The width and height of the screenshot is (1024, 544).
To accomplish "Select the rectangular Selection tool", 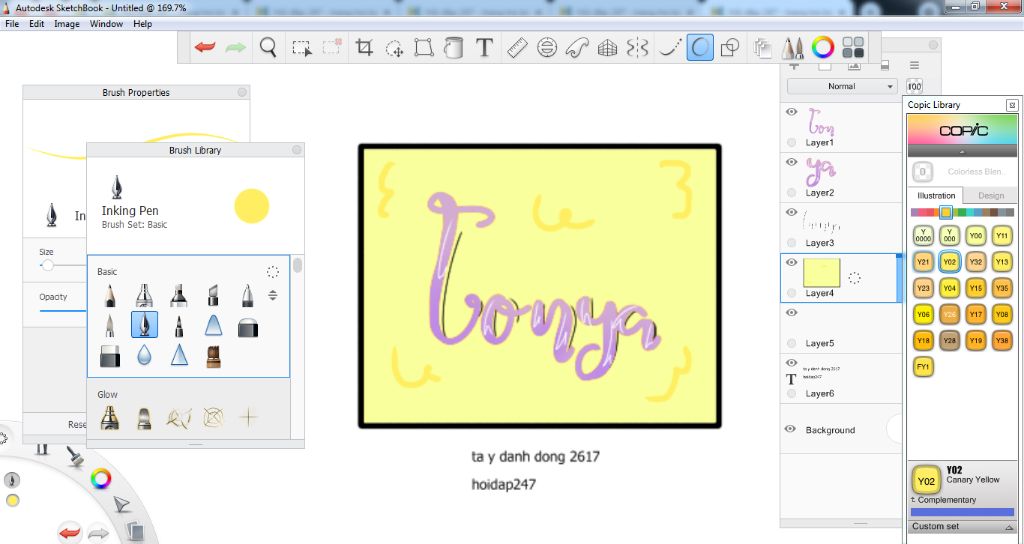I will 302,48.
